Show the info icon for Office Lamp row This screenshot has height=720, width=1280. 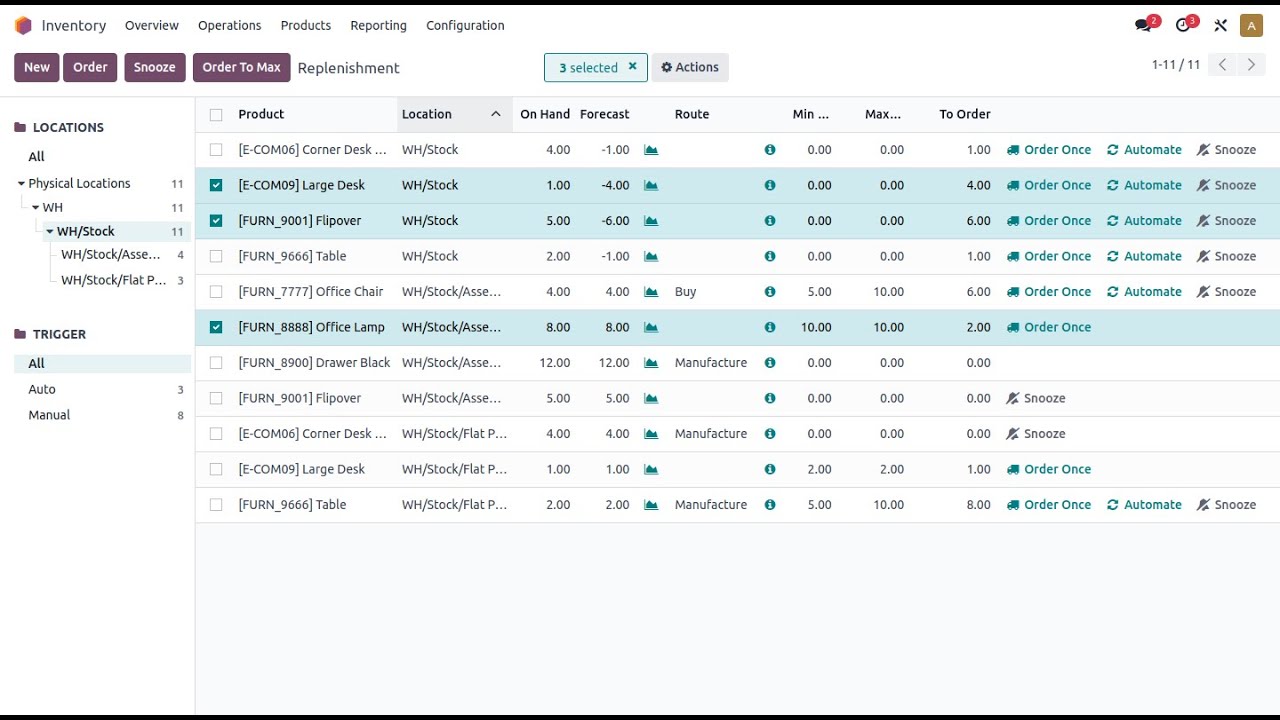click(770, 327)
